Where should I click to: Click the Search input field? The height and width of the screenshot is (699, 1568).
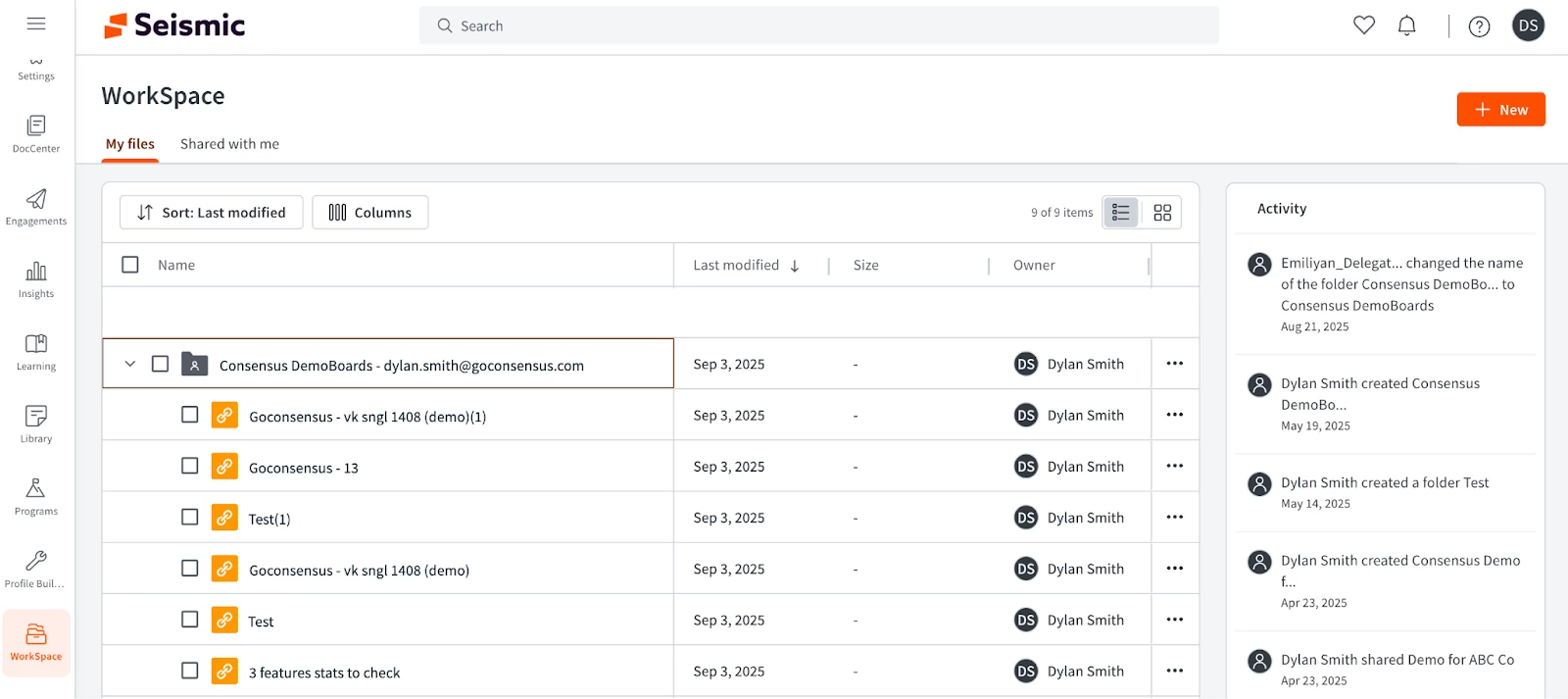[x=819, y=25]
